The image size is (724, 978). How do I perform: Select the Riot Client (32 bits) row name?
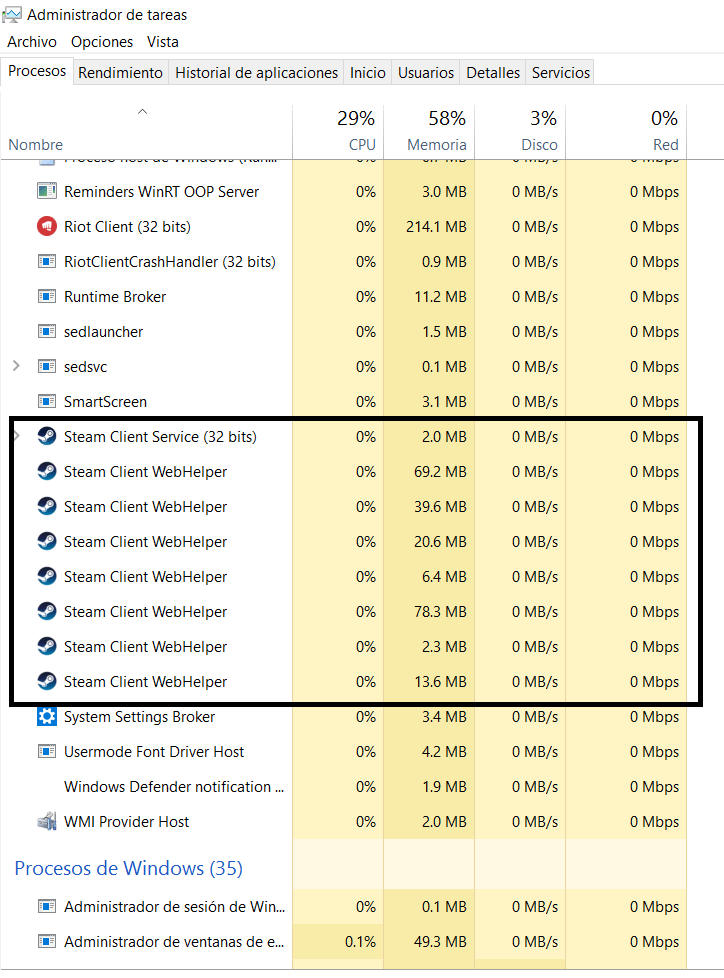point(127,226)
